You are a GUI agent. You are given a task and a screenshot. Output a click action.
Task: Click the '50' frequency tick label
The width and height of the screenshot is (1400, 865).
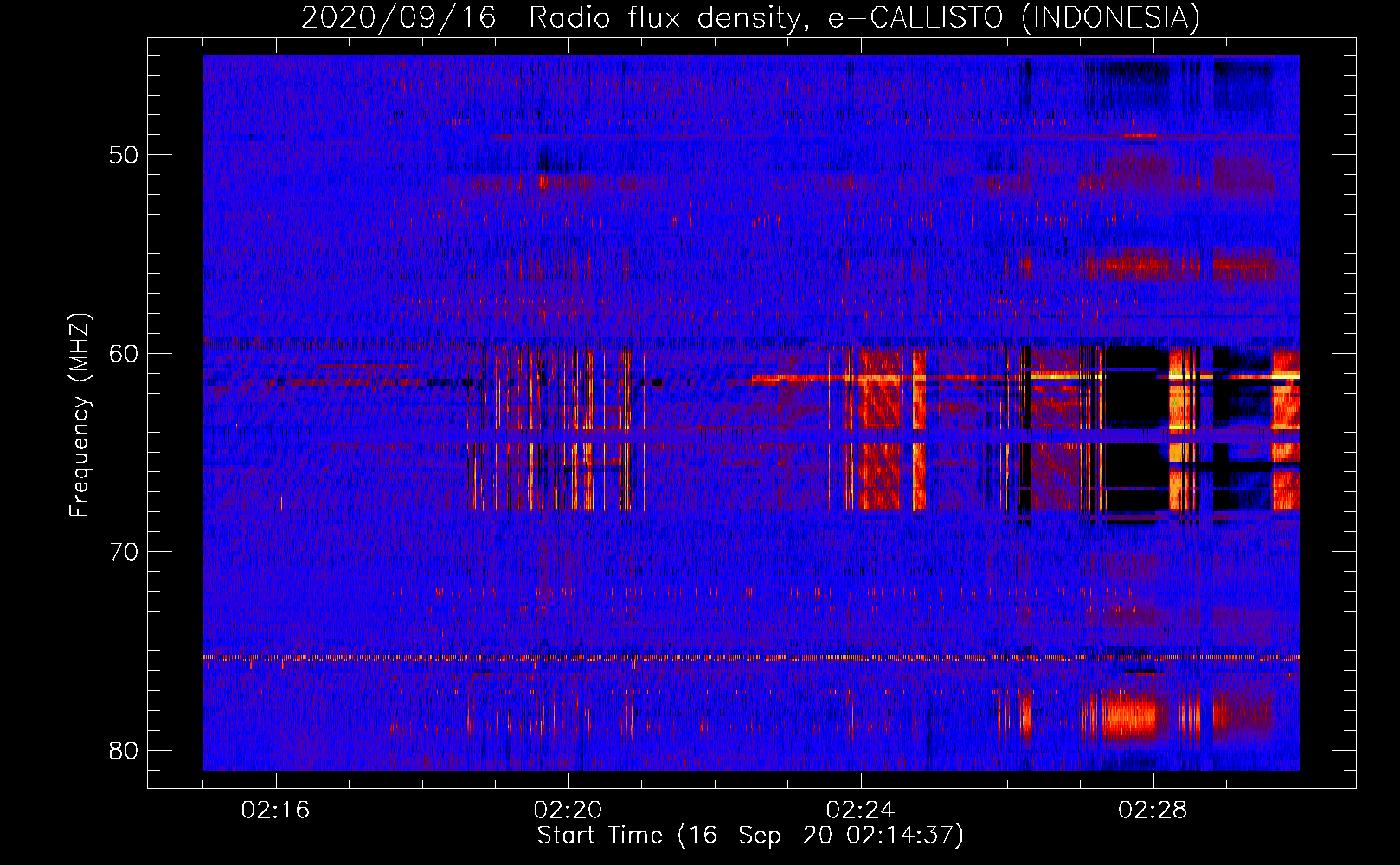pos(123,155)
